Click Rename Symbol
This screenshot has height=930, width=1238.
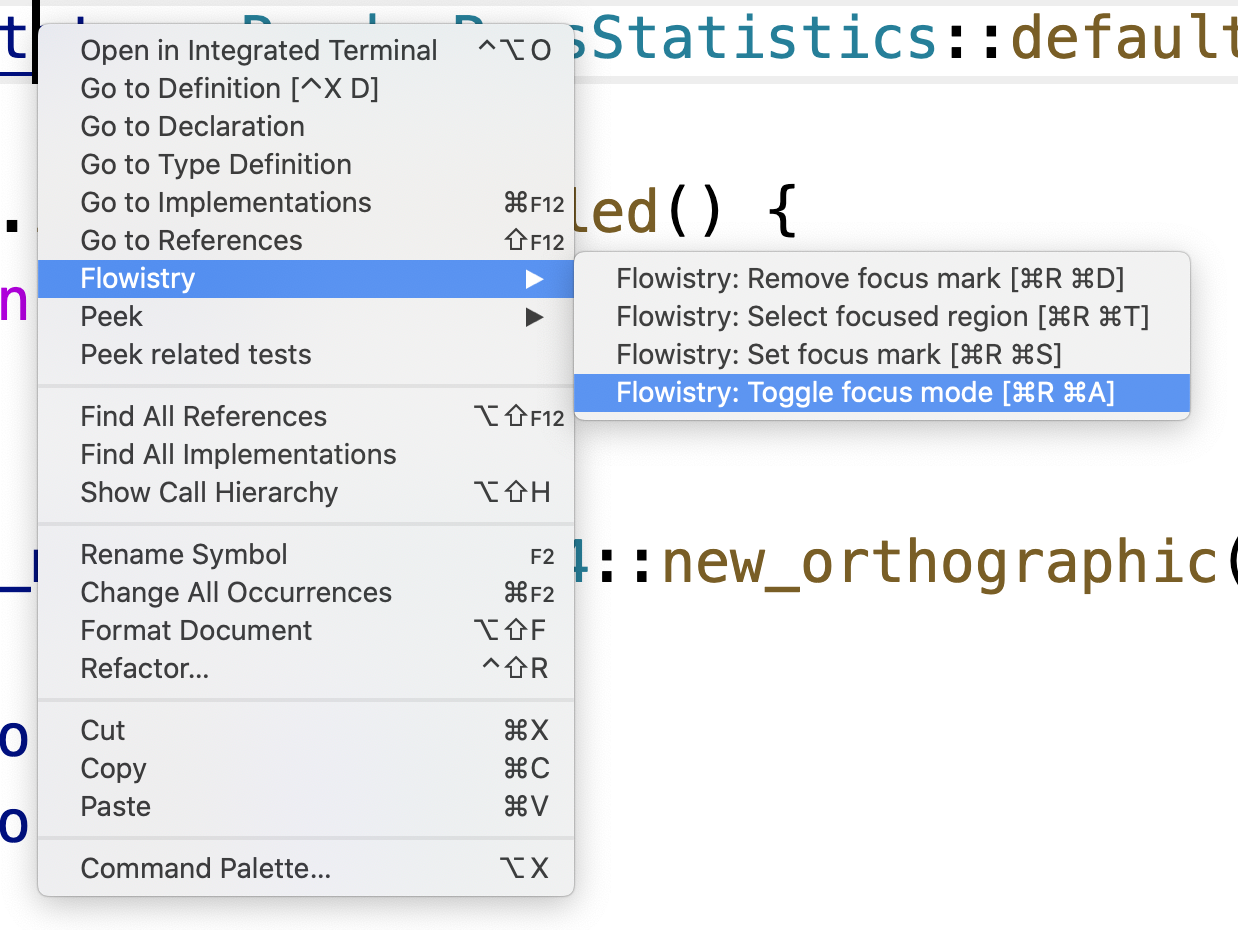[x=184, y=555]
